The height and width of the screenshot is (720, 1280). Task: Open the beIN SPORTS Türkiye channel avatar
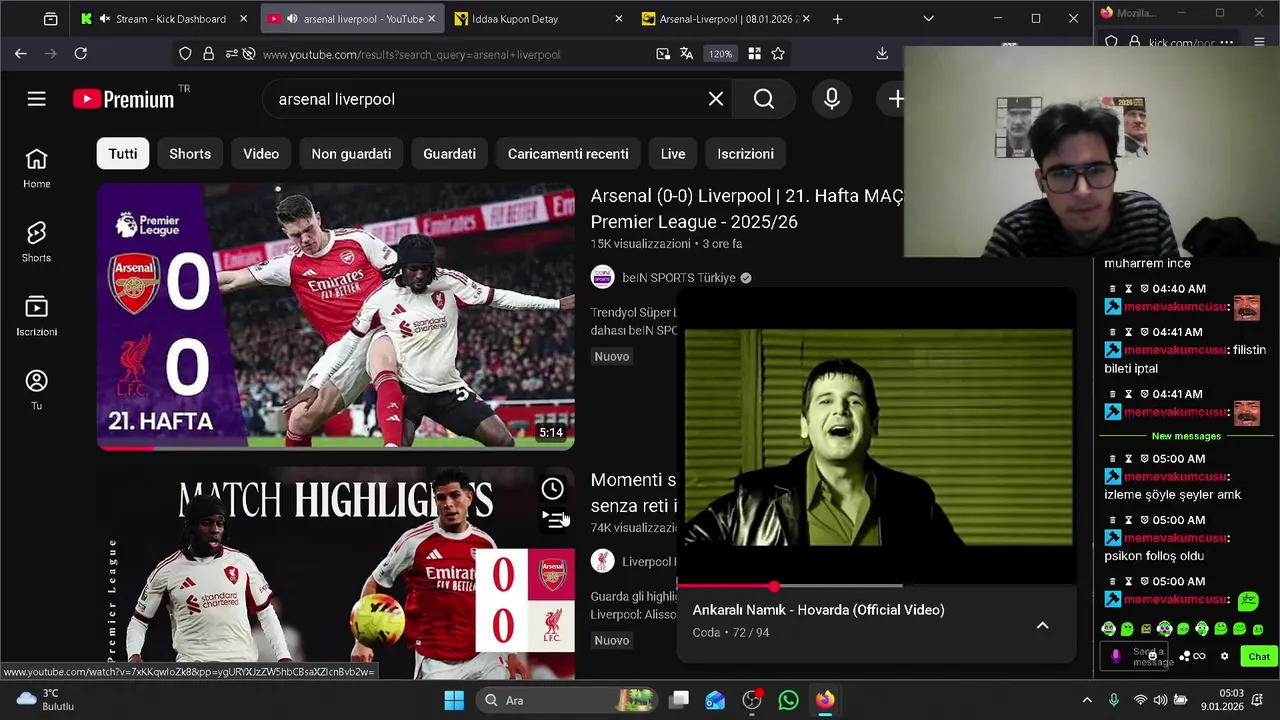(x=602, y=277)
